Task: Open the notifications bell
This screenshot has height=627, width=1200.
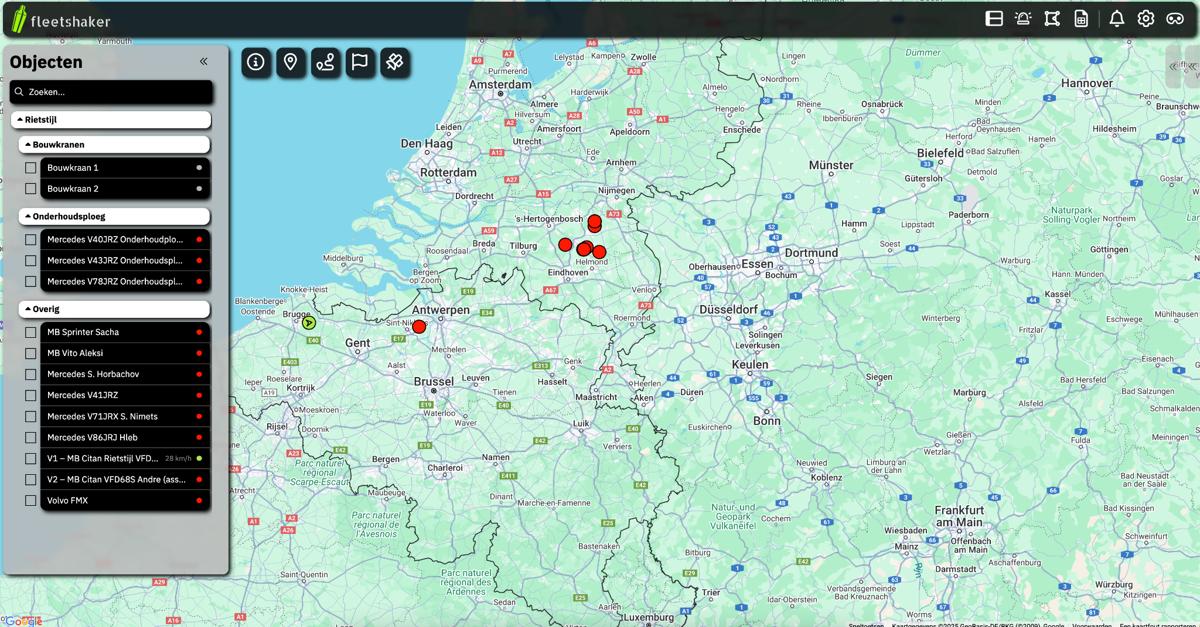Action: point(1117,18)
